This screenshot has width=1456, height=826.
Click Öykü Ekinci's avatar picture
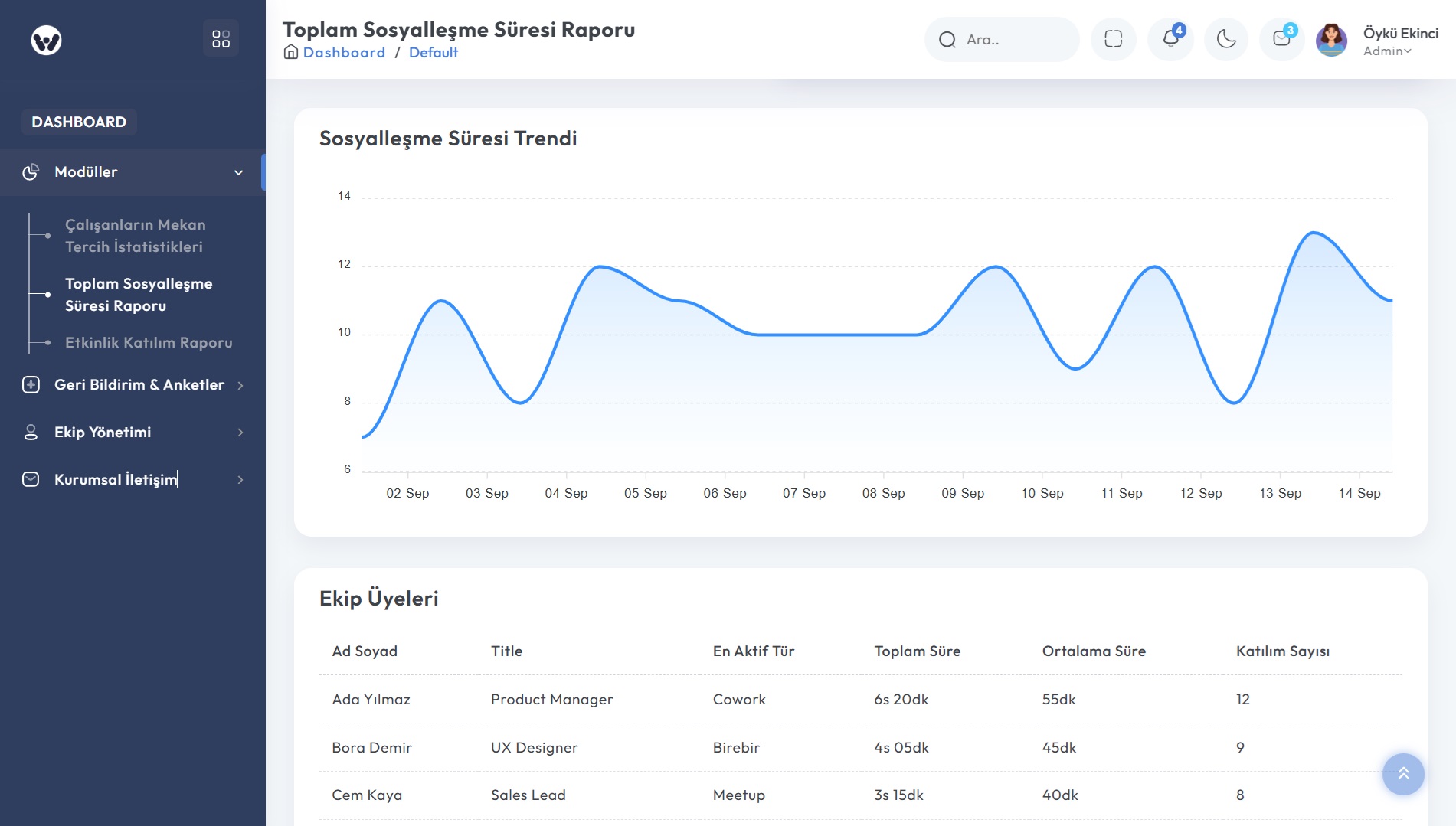click(x=1331, y=40)
